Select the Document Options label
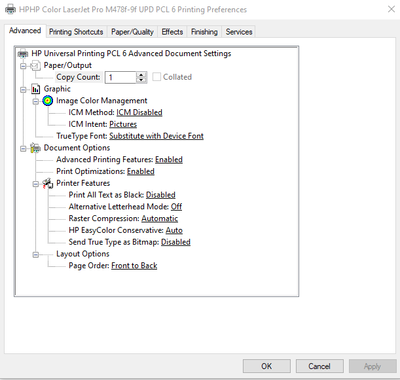 77,148
